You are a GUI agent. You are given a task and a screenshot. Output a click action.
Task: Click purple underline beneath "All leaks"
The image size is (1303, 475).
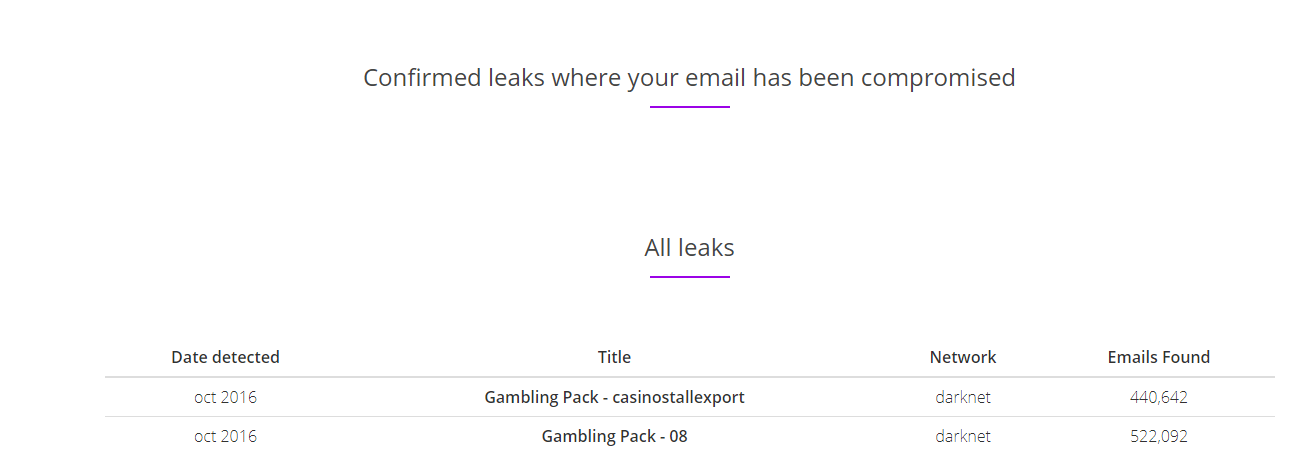coord(689,276)
